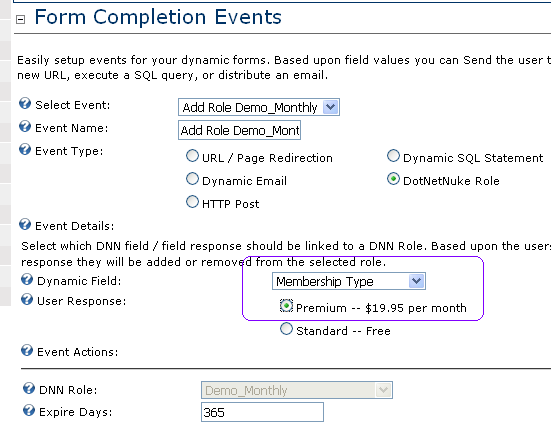The width and height of the screenshot is (551, 430).
Task: Open help icon for Event Actions
Action: click(x=27, y=350)
